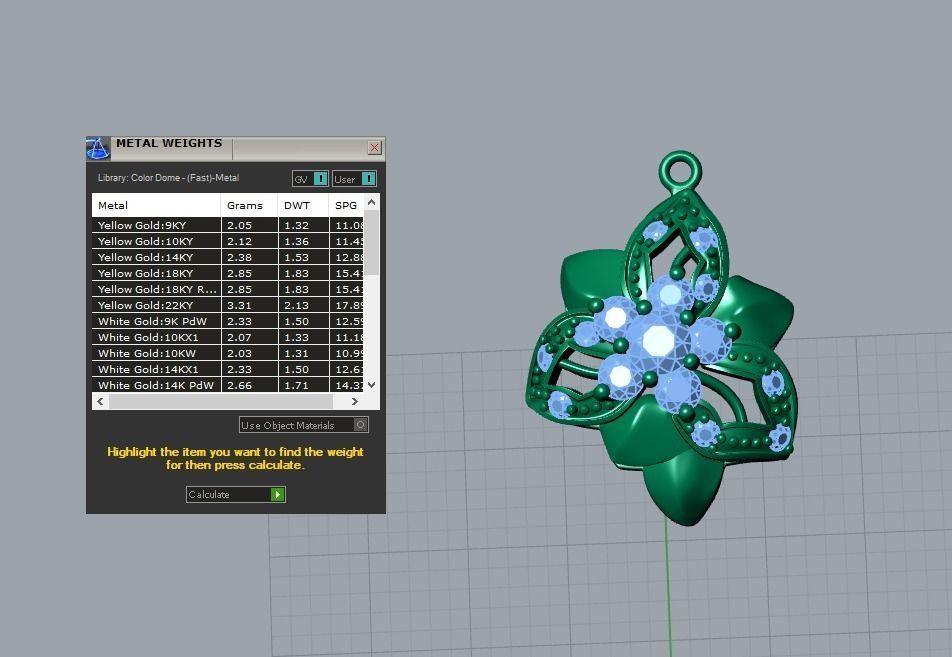This screenshot has height=657, width=952.
Task: Click the Metal column header
Action: pyautogui.click(x=156, y=205)
